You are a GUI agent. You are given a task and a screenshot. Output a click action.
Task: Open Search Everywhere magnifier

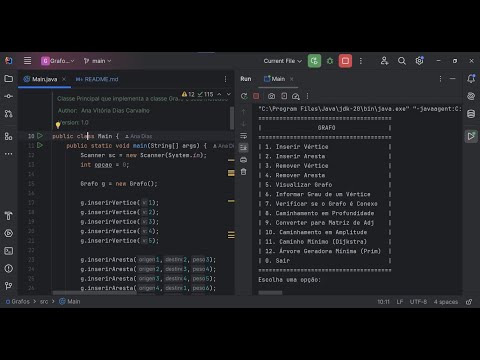[402, 61]
